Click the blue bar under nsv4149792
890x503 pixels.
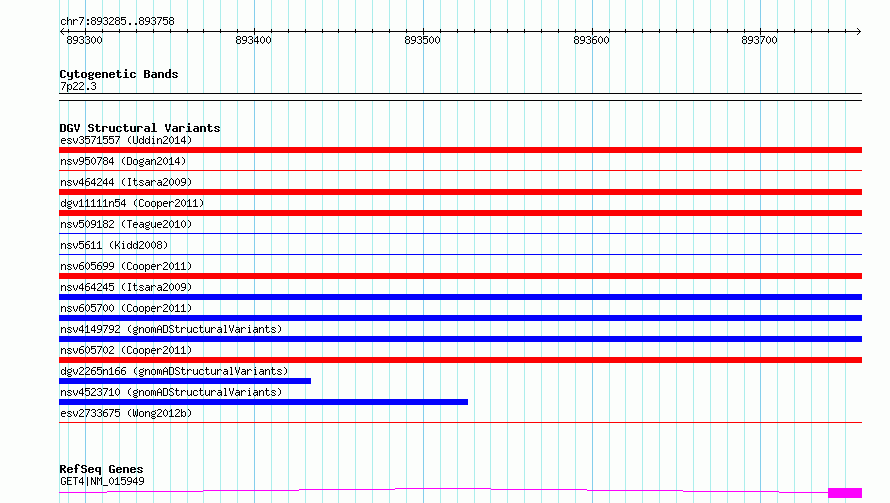pyautogui.click(x=460, y=339)
